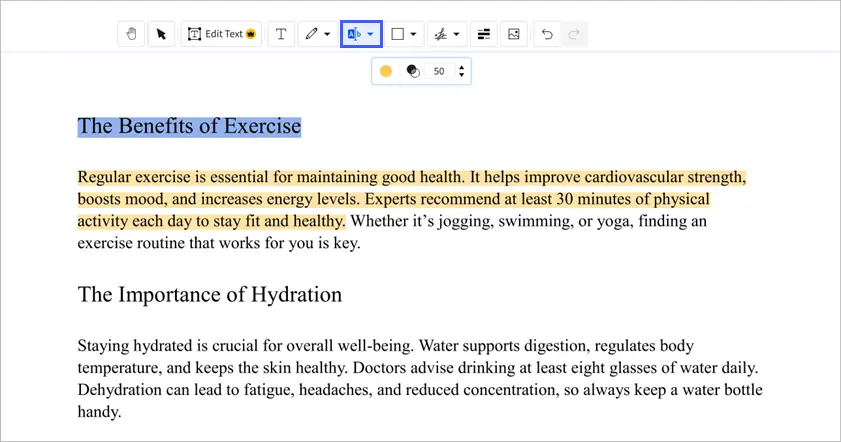841x442 pixels.
Task: Click the words "regulates body"
Action: pyautogui.click(x=644, y=346)
